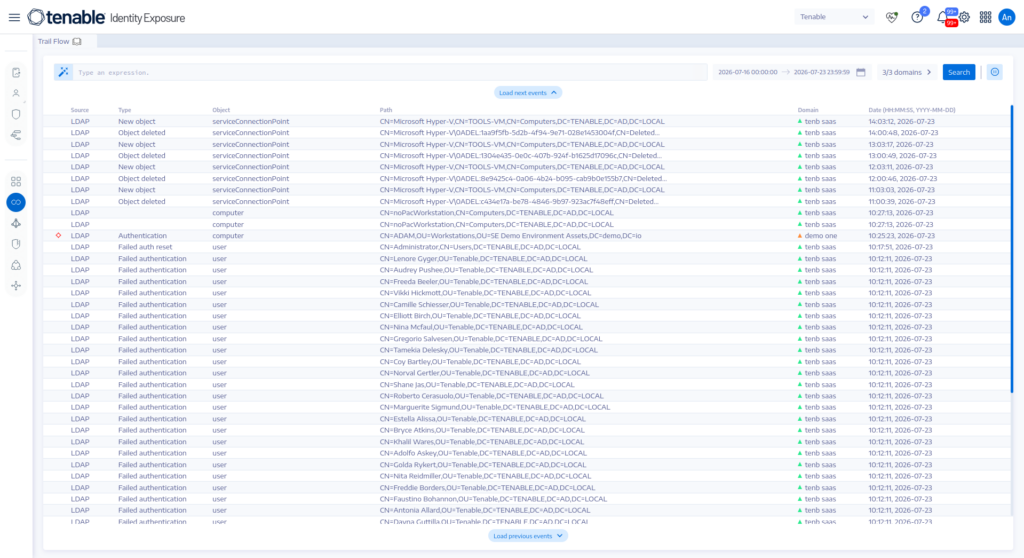
Task: Click the Domain column header
Action: pyautogui.click(x=808, y=110)
